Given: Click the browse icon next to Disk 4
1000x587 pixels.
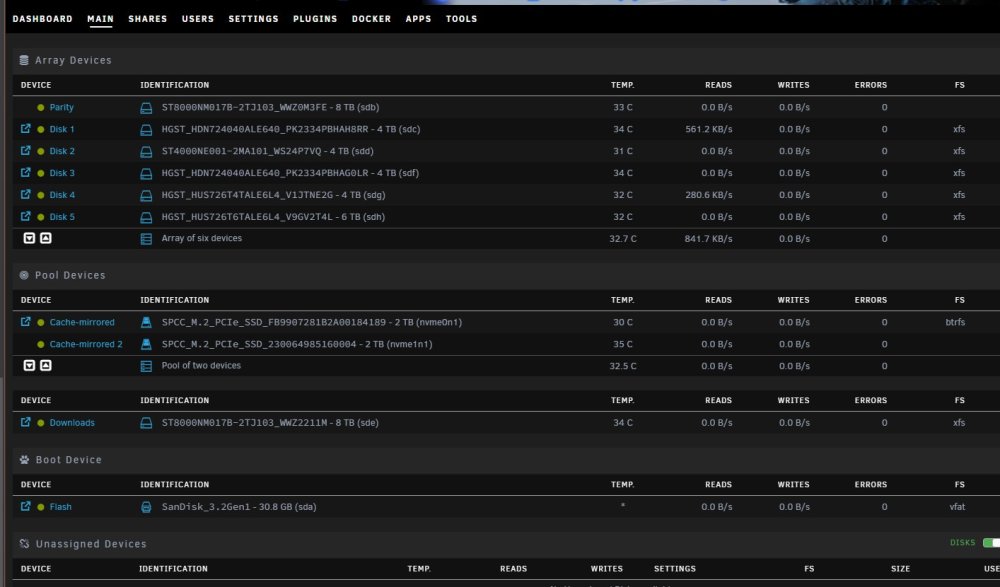Looking at the screenshot, I should click(26, 195).
